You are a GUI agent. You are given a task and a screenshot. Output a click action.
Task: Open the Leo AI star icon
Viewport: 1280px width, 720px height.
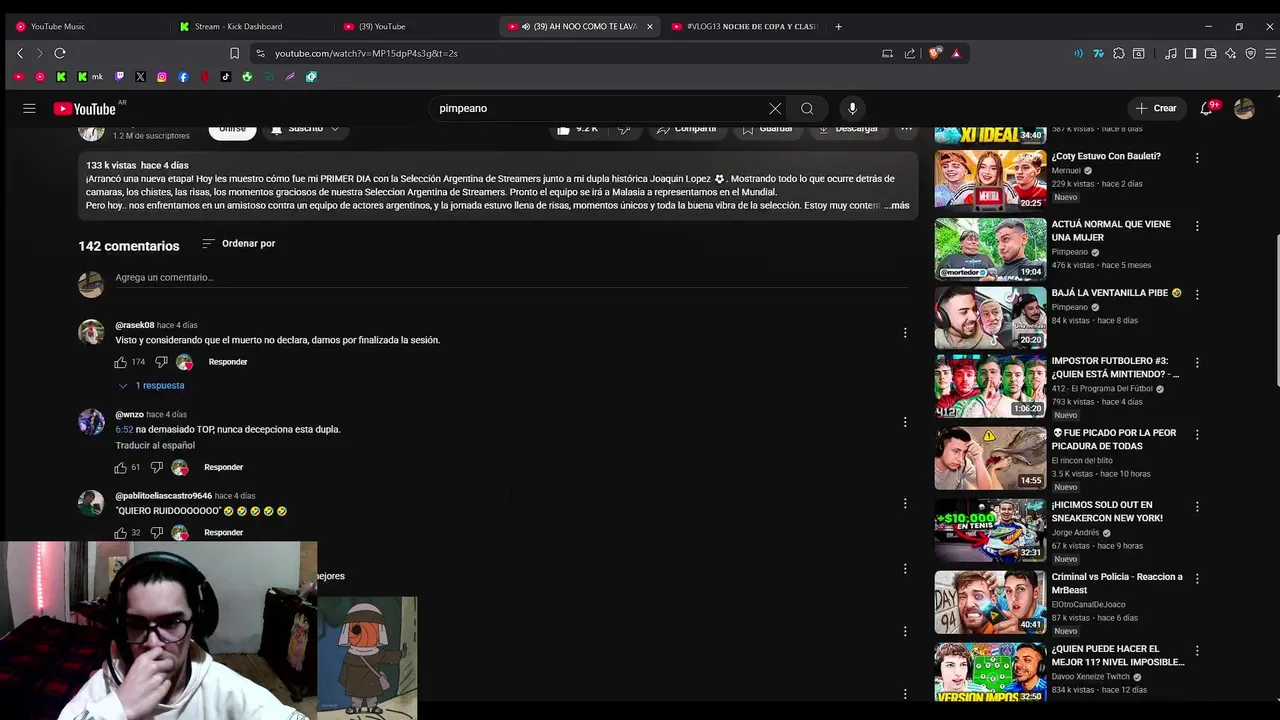click(1230, 53)
